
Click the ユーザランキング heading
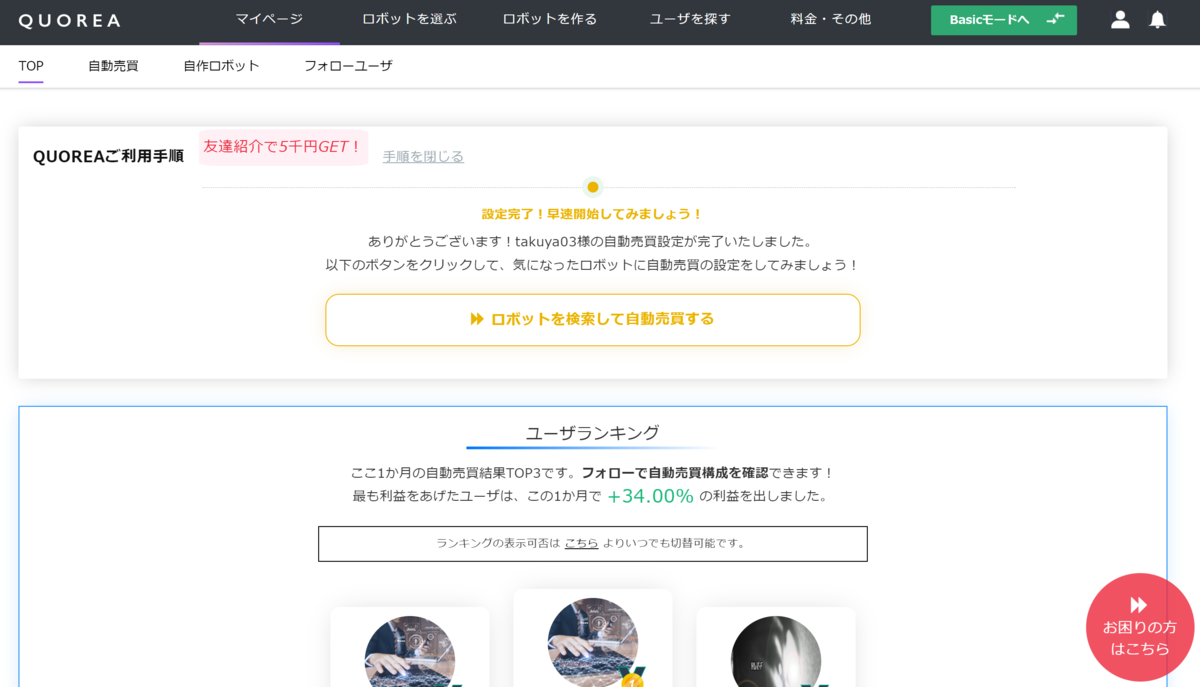[x=593, y=433]
